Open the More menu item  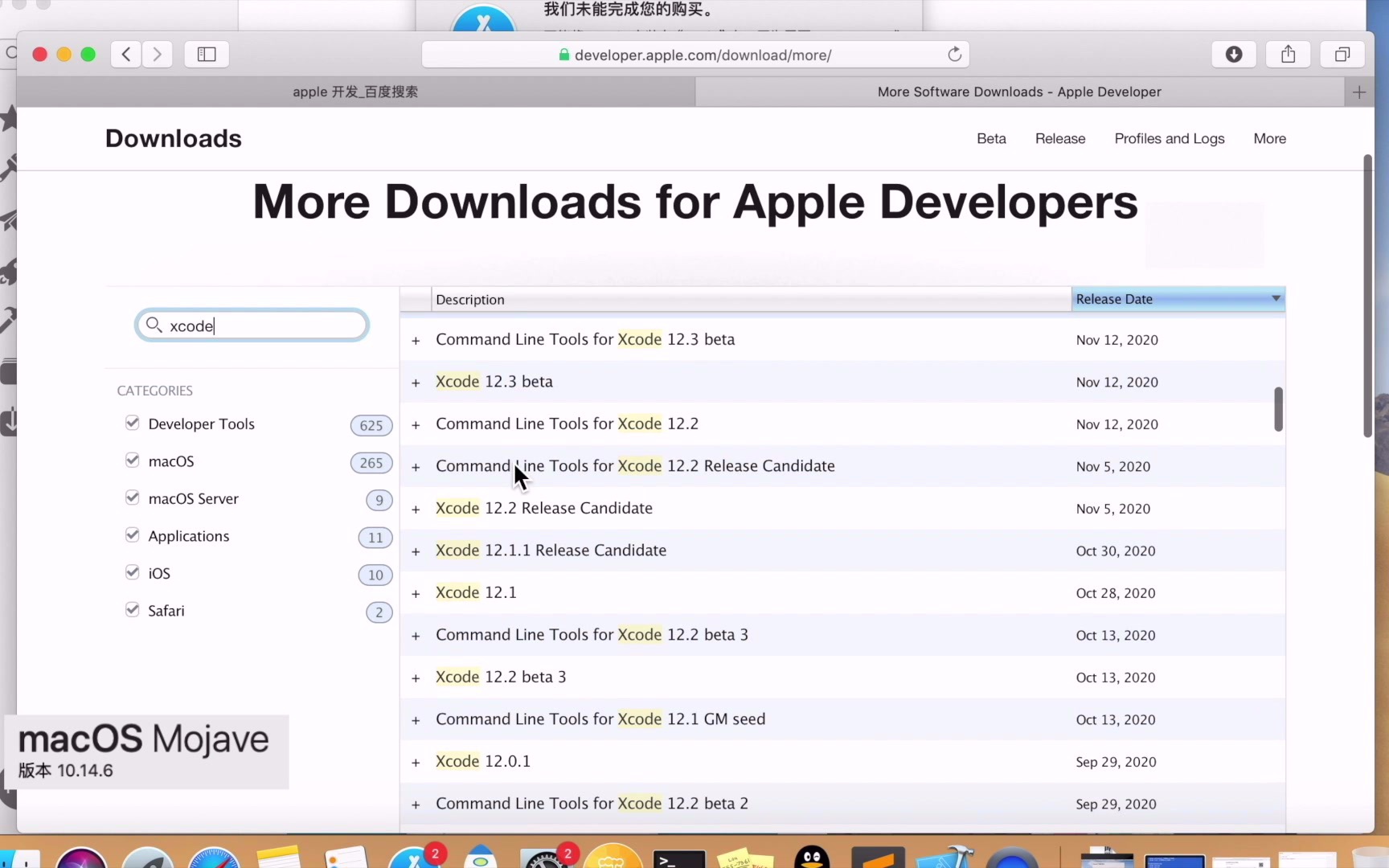click(x=1269, y=138)
